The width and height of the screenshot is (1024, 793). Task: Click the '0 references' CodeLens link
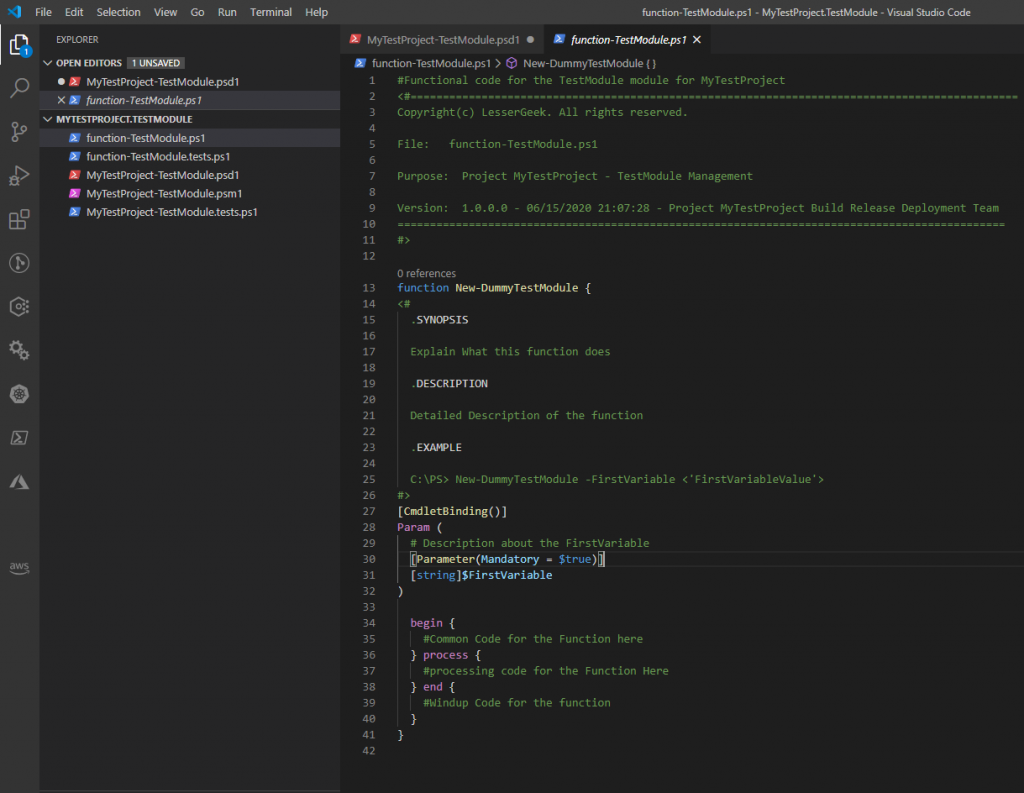click(x=426, y=273)
